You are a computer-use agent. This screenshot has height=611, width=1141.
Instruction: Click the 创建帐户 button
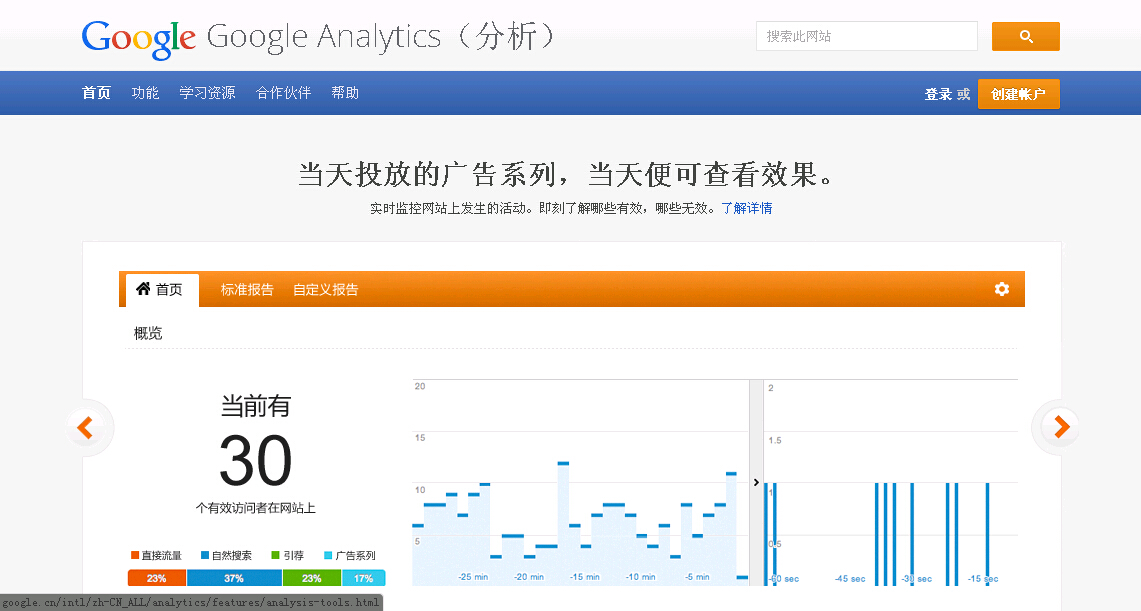pyautogui.click(x=1018, y=94)
